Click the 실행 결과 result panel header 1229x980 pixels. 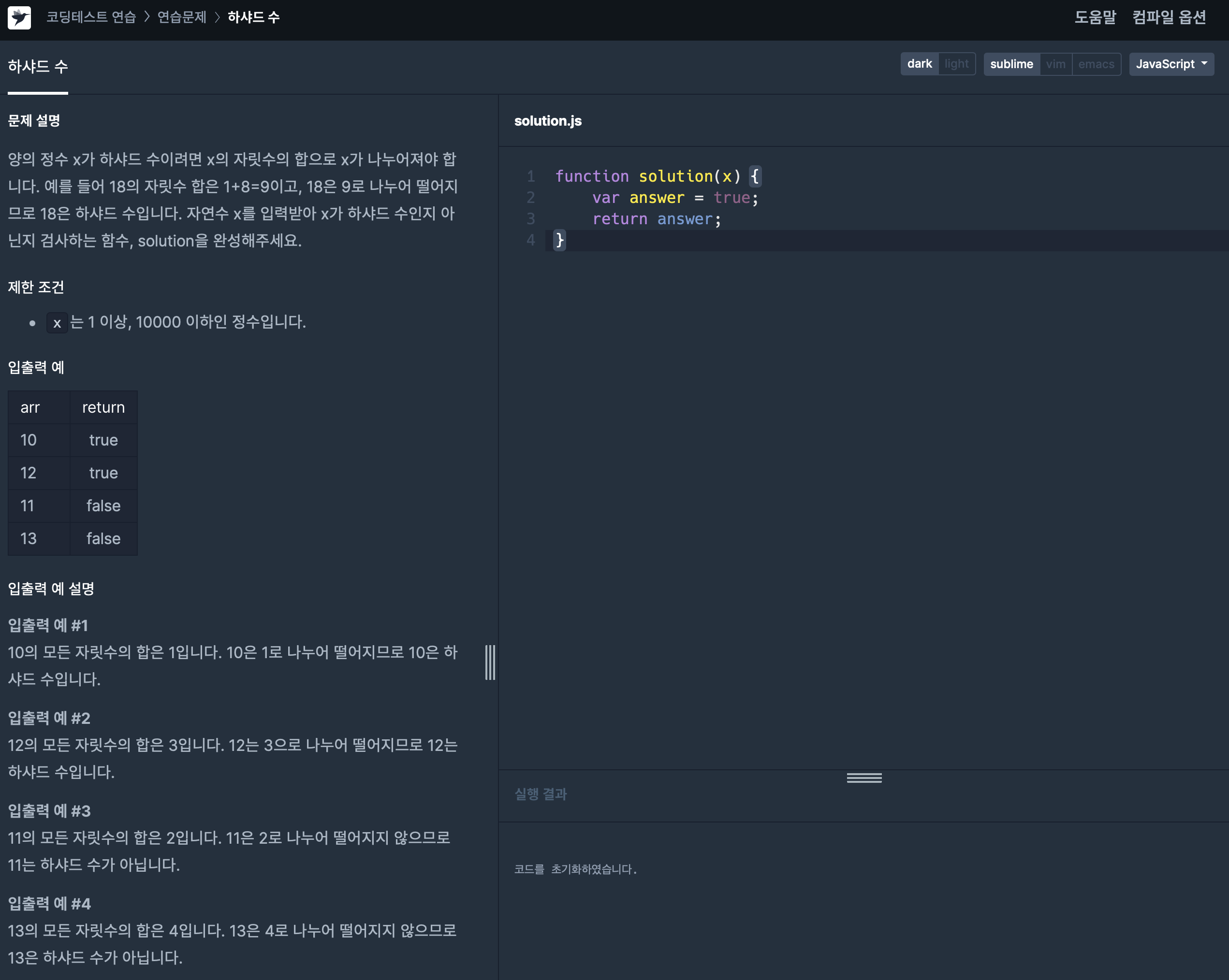pos(541,793)
